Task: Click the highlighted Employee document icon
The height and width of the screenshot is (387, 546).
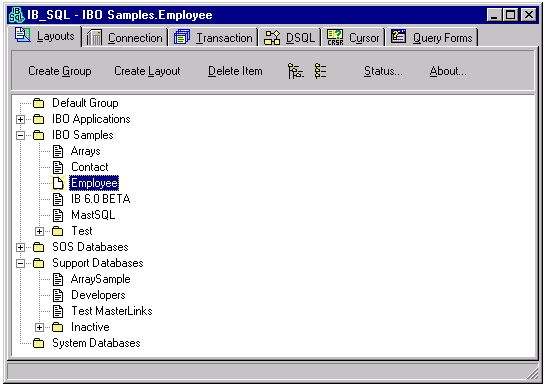Action: click(x=58, y=183)
